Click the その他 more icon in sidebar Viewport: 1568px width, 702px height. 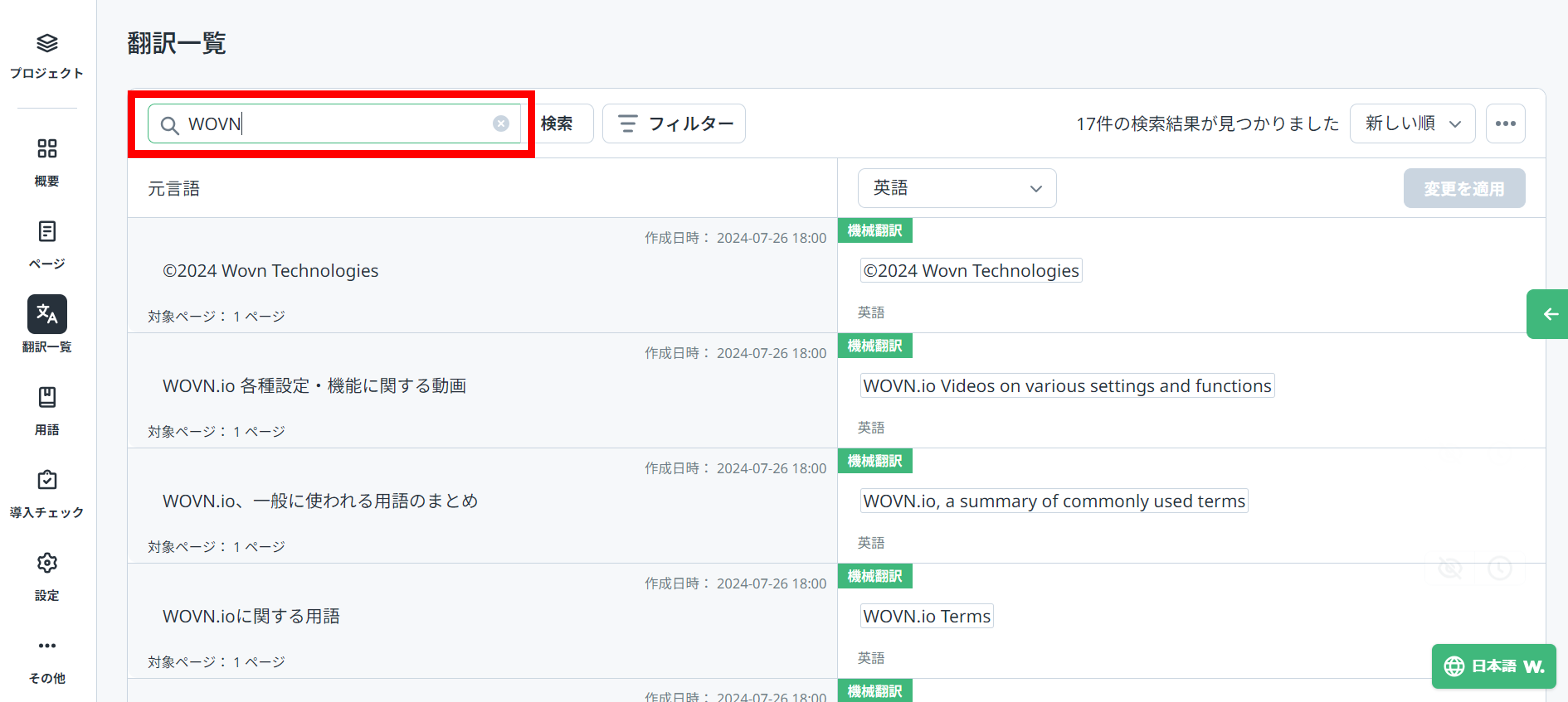pos(47,645)
